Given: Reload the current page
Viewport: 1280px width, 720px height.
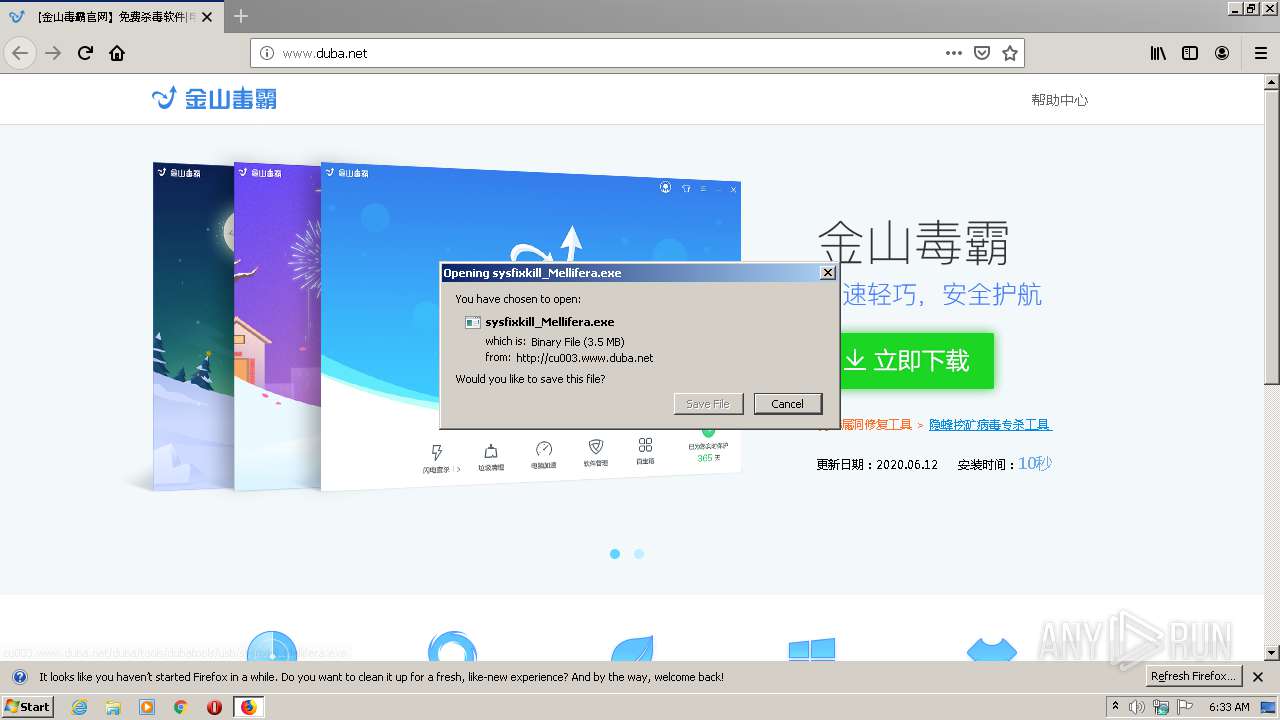Looking at the screenshot, I should pyautogui.click(x=85, y=53).
